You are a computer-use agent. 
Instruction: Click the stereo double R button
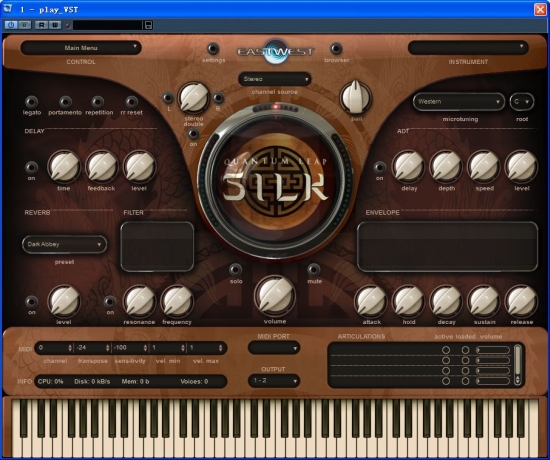[218, 98]
